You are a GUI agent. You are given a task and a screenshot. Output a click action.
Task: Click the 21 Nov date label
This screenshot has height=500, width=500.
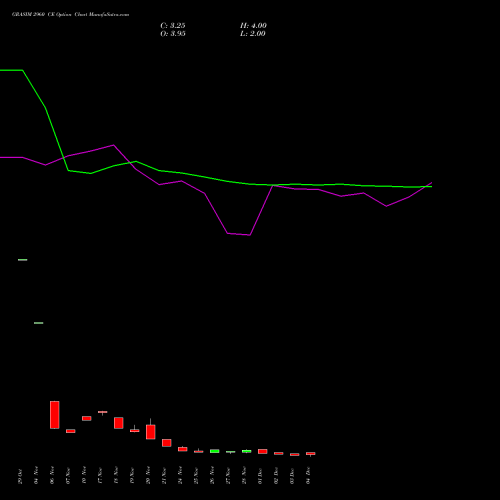coord(164,476)
